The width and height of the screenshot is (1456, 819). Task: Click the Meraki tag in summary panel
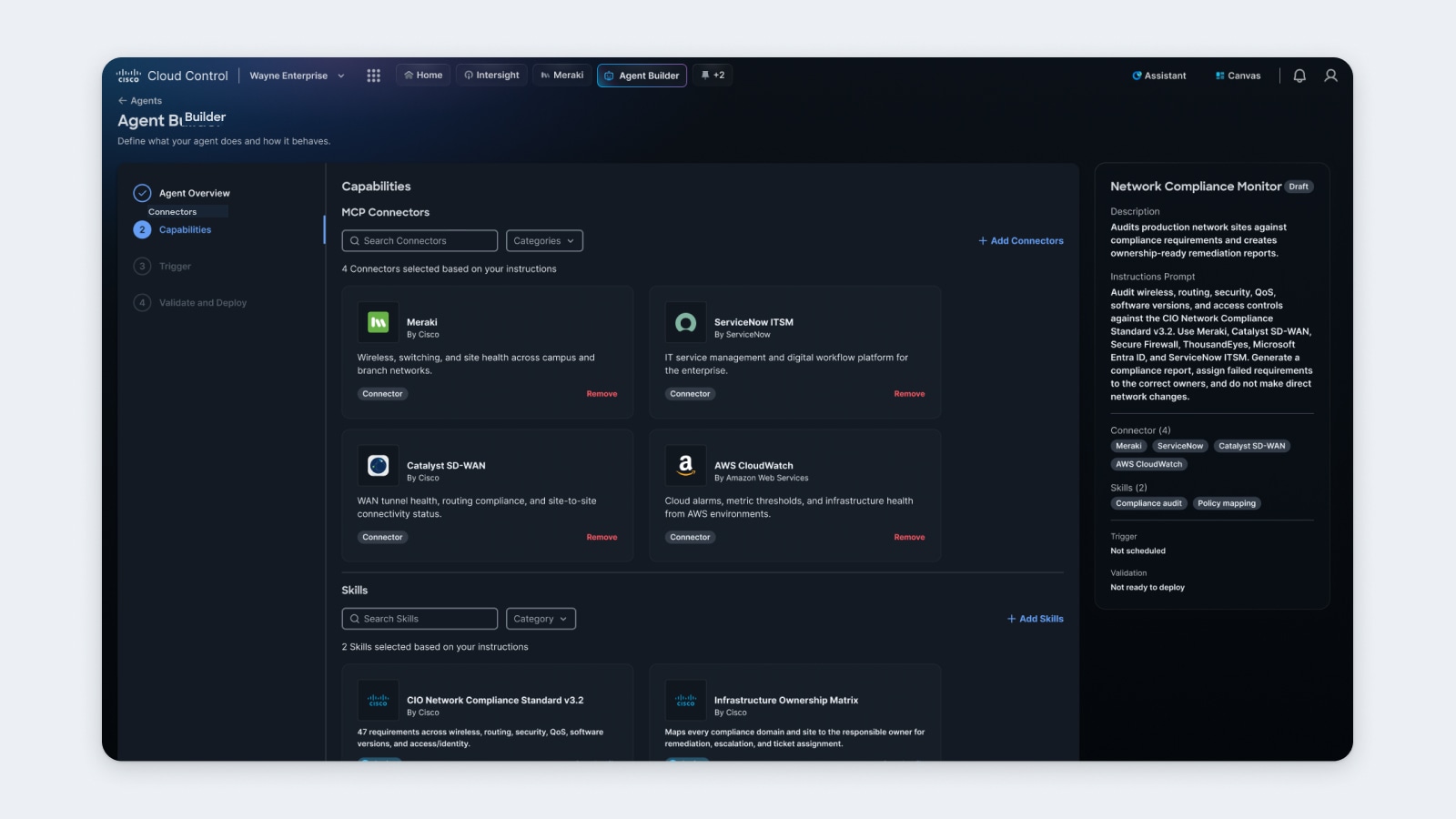click(1128, 446)
